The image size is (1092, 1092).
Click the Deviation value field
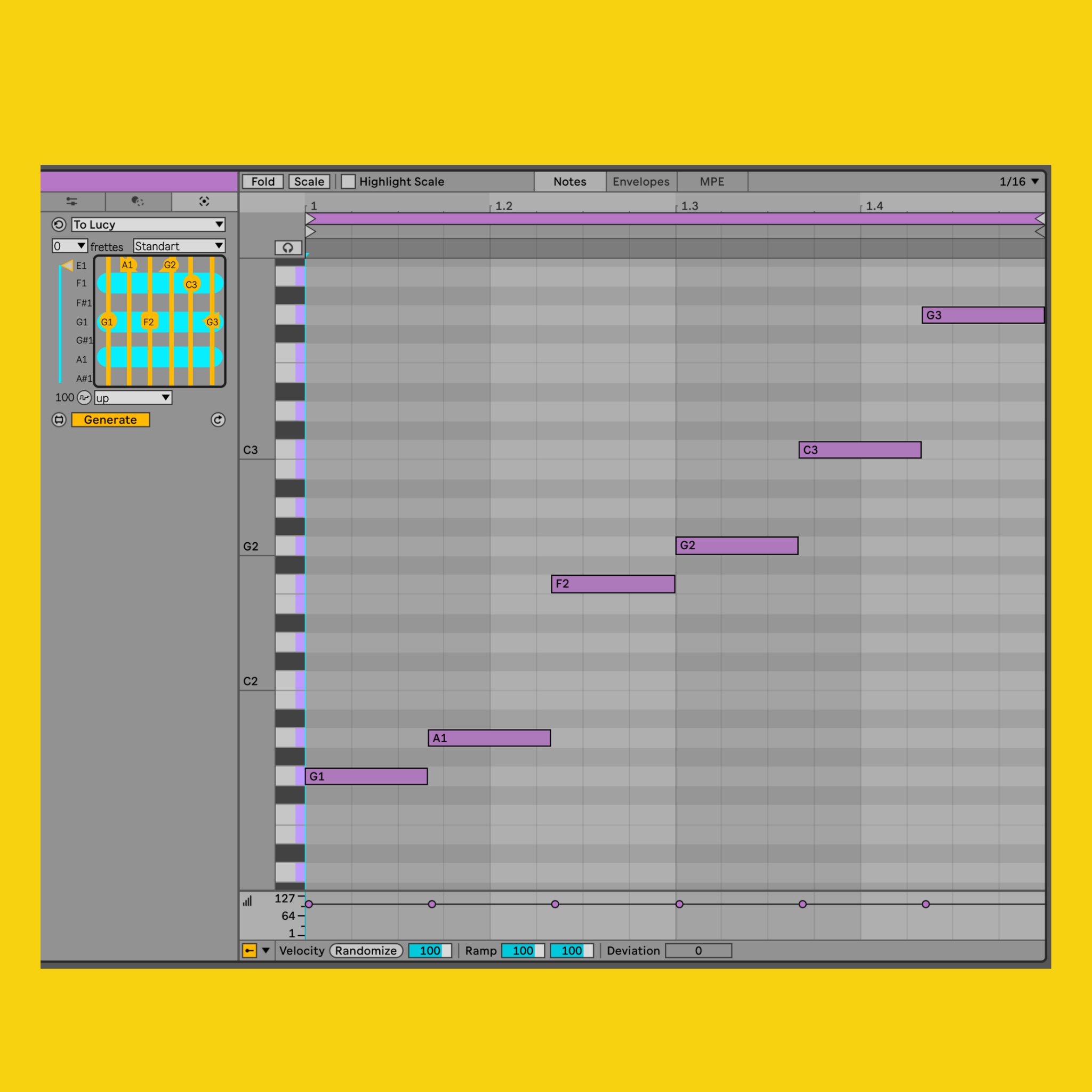(698, 951)
